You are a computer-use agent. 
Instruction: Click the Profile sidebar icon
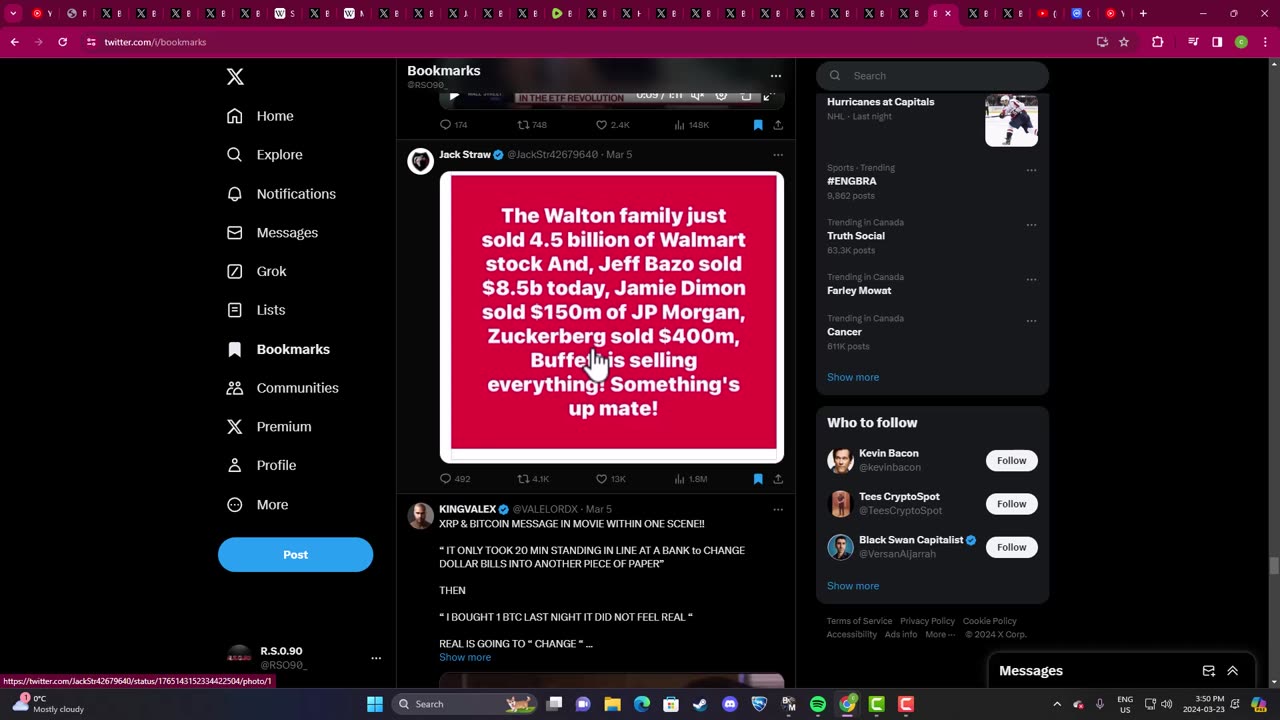pyautogui.click(x=234, y=465)
